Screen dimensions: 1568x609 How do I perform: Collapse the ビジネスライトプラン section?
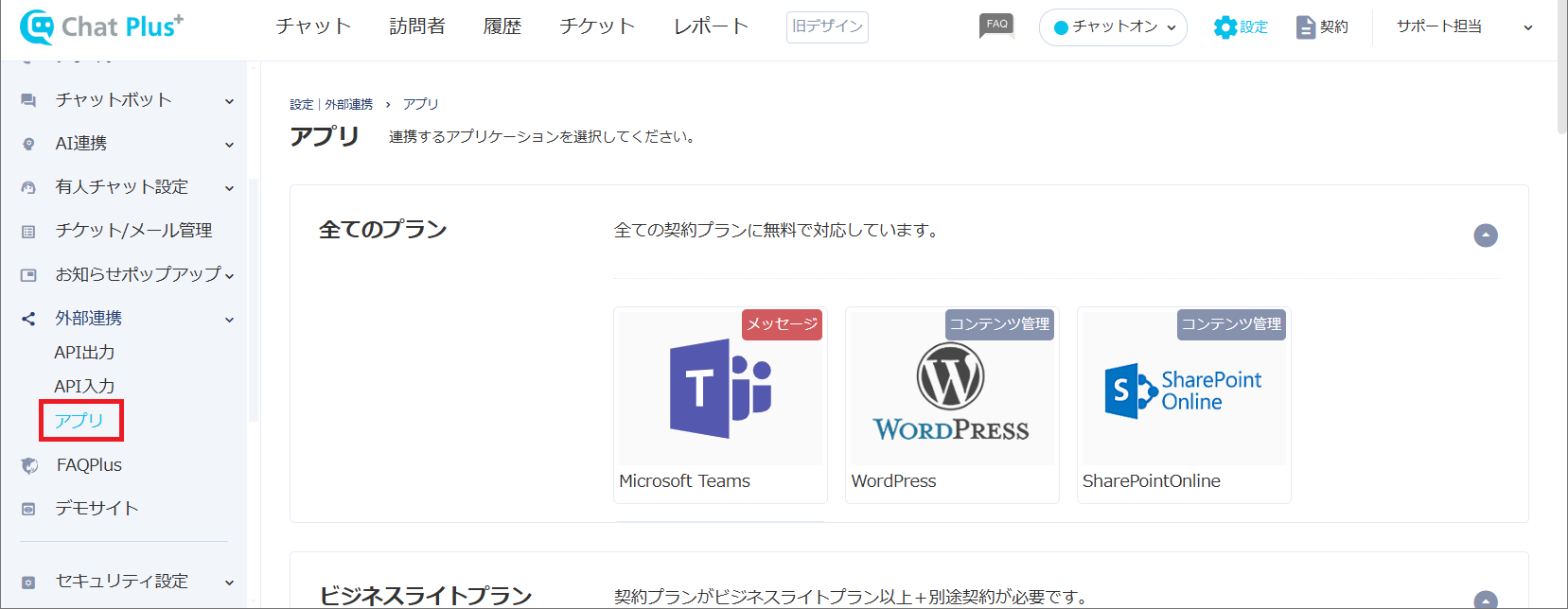(1486, 601)
